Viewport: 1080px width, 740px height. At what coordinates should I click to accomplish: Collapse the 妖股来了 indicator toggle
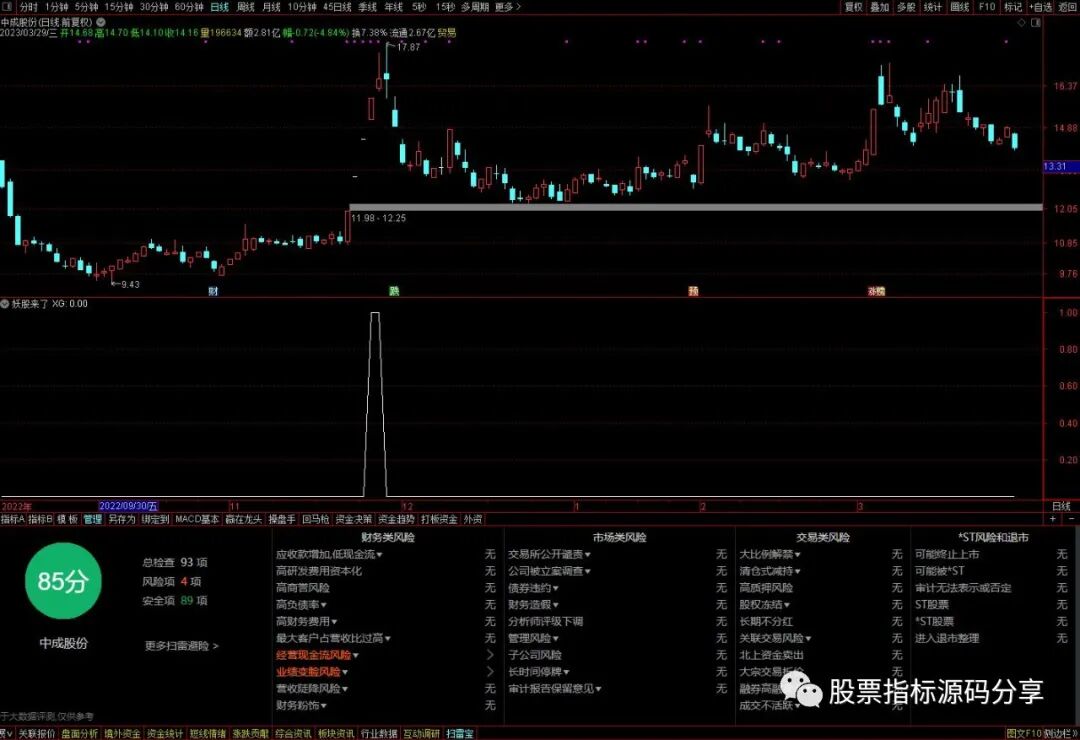[5, 304]
